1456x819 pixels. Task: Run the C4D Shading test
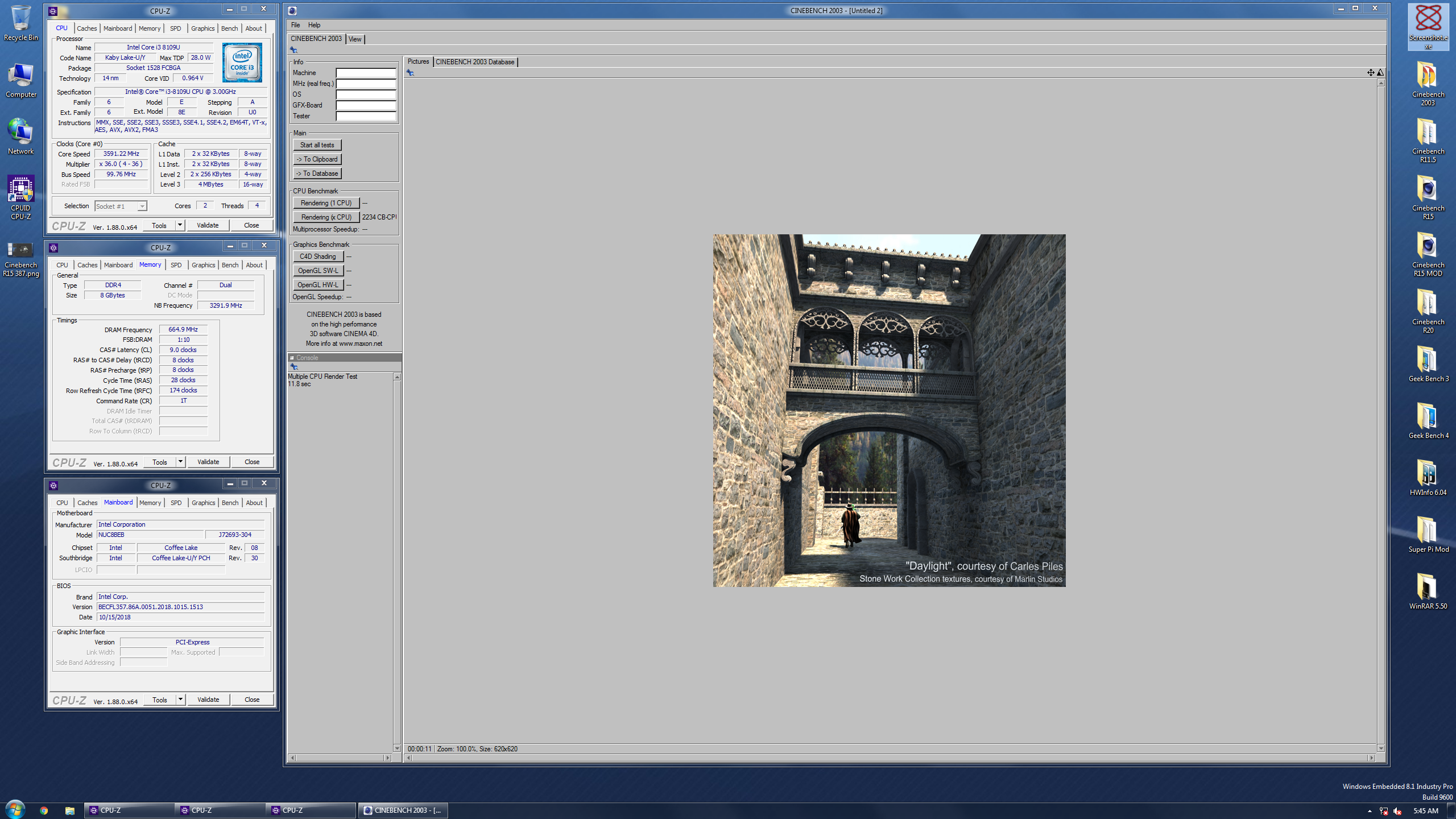pos(318,257)
